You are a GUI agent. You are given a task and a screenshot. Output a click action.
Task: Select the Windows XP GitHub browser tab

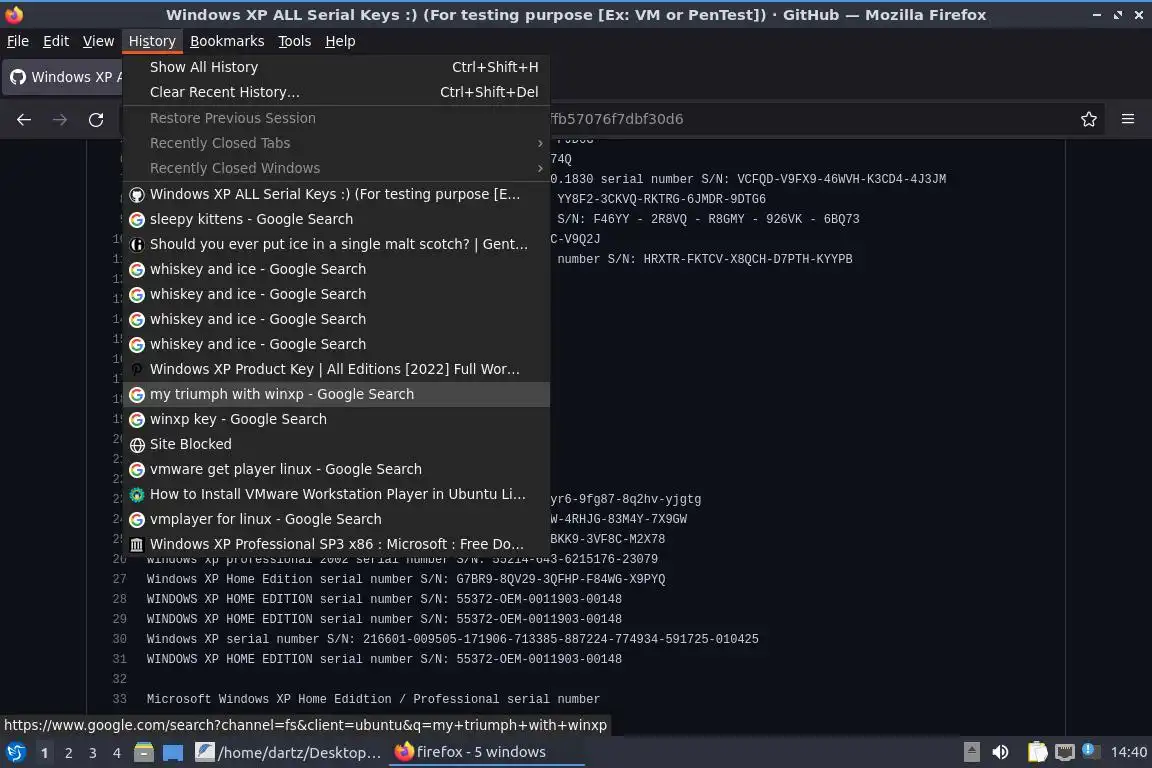pyautogui.click(x=63, y=77)
